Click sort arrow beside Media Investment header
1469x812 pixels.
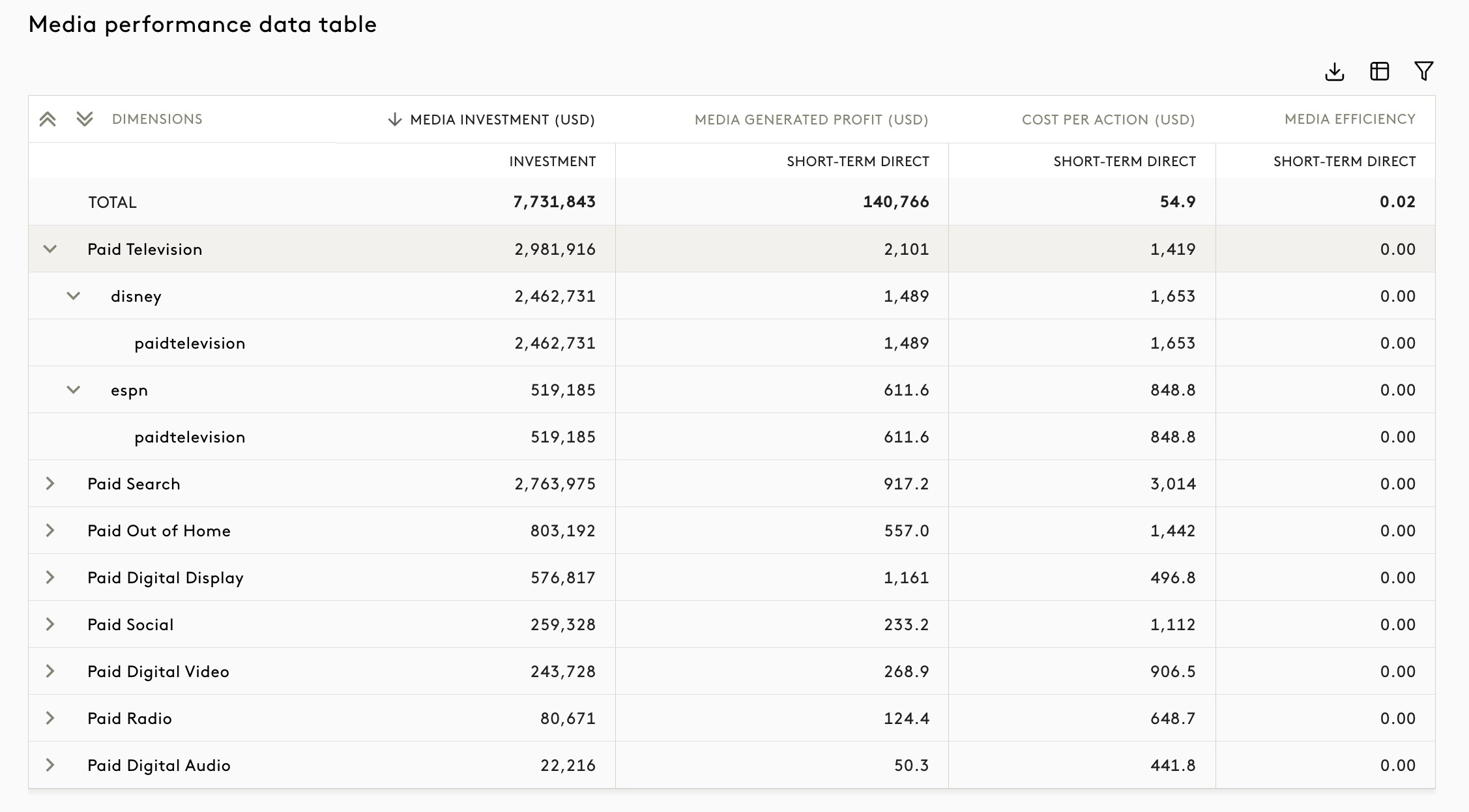tap(394, 119)
